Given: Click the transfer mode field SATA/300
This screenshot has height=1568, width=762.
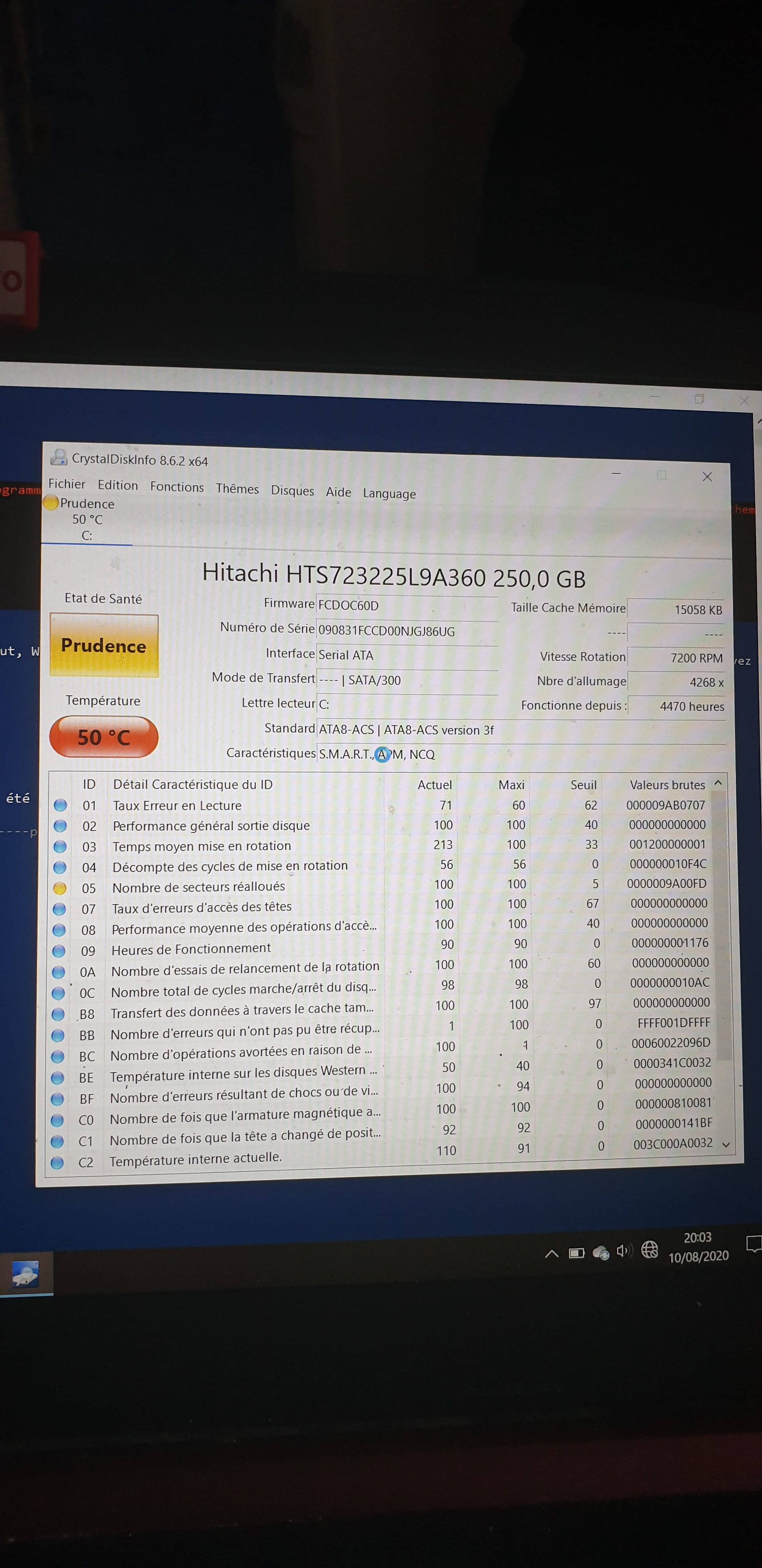Looking at the screenshot, I should pyautogui.click(x=407, y=681).
